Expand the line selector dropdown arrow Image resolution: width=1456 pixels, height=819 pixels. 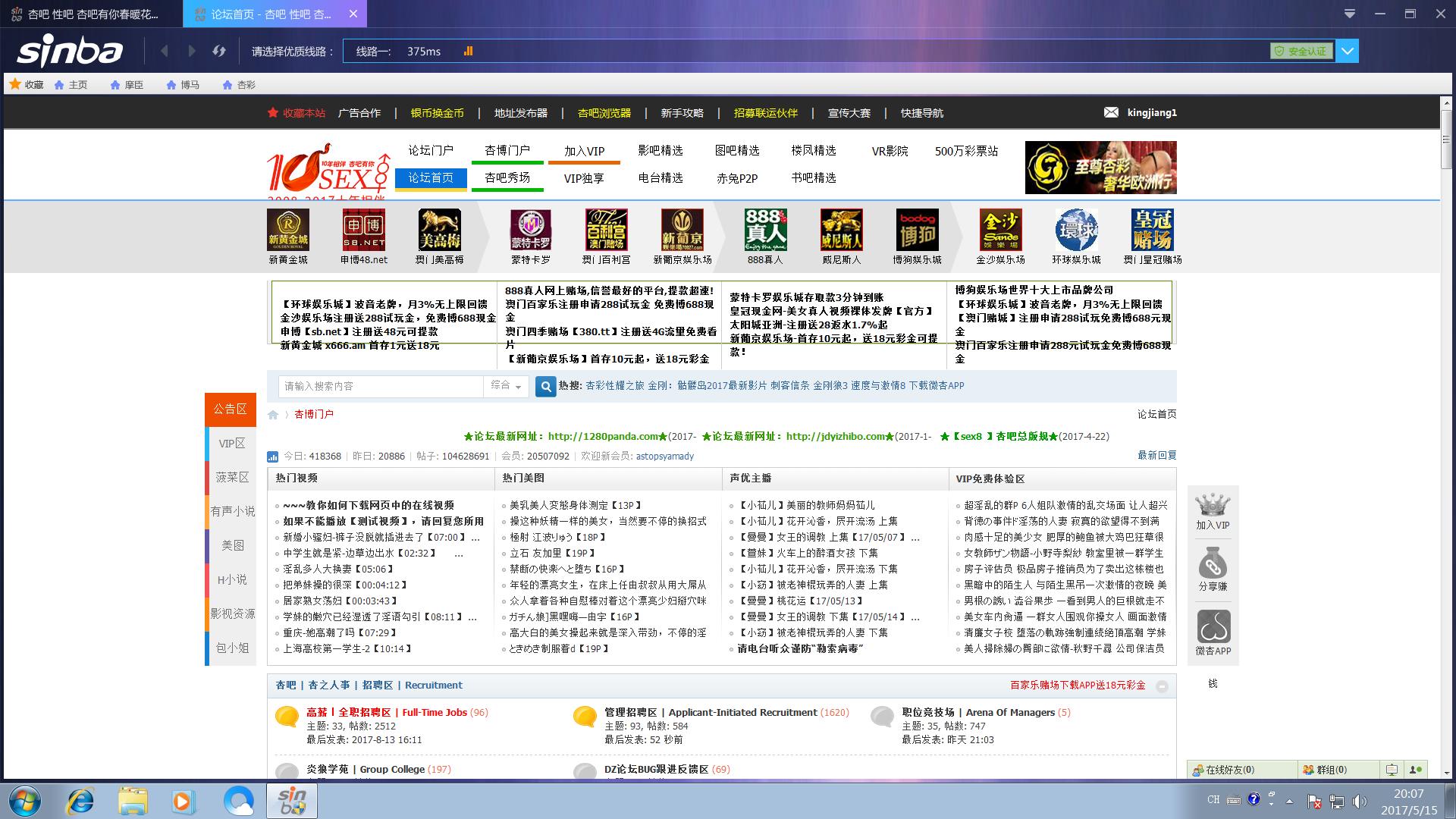point(1348,52)
